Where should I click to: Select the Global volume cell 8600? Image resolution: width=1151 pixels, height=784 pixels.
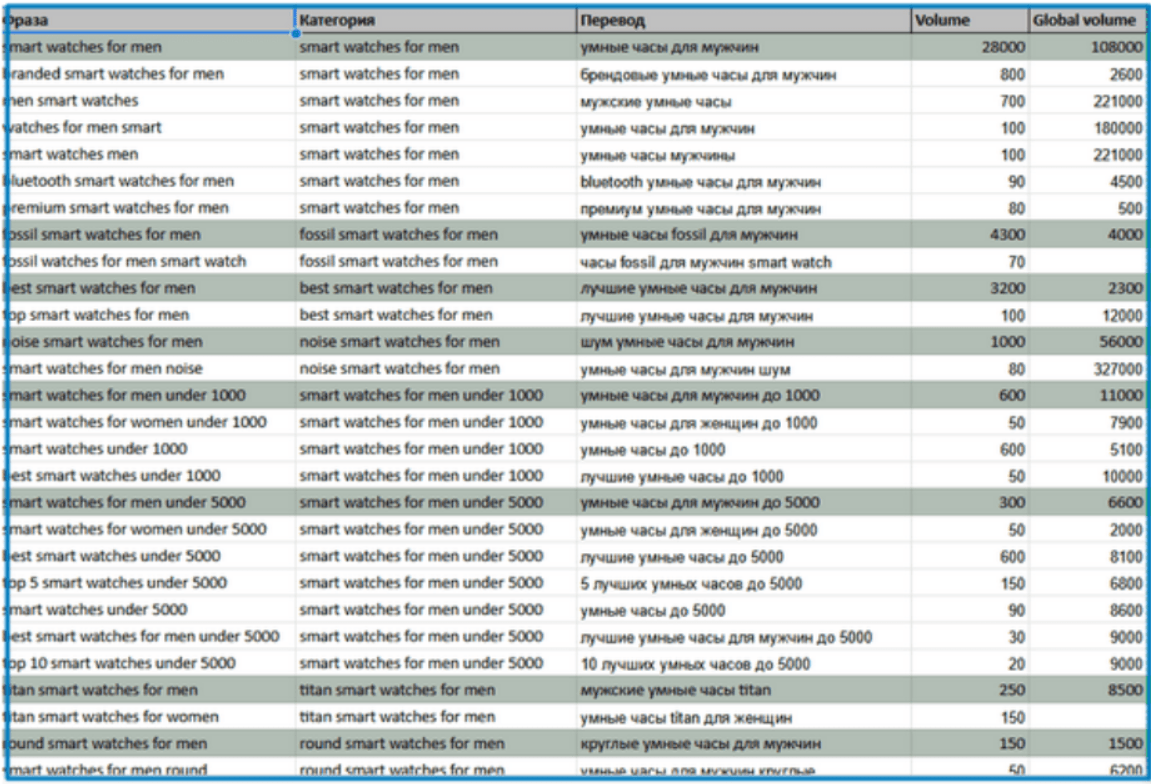(1086, 610)
